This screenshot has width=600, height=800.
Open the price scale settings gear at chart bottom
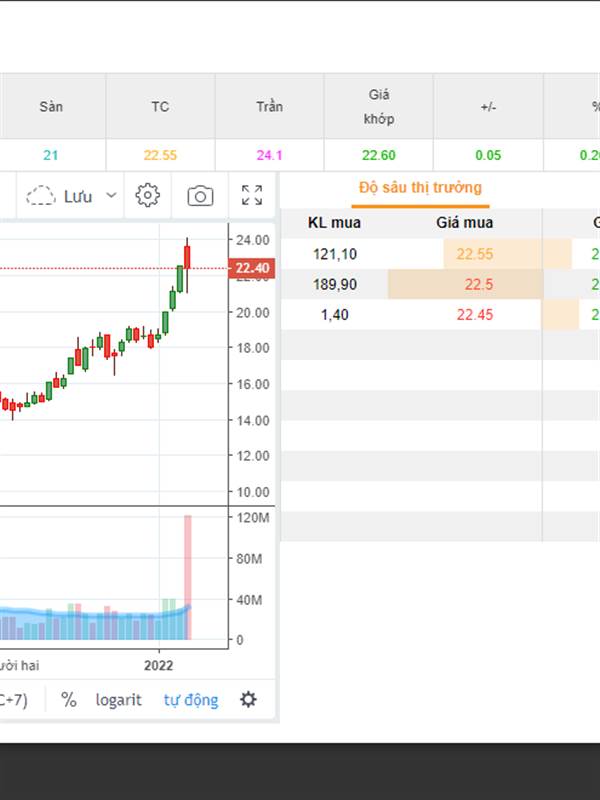coord(248,699)
